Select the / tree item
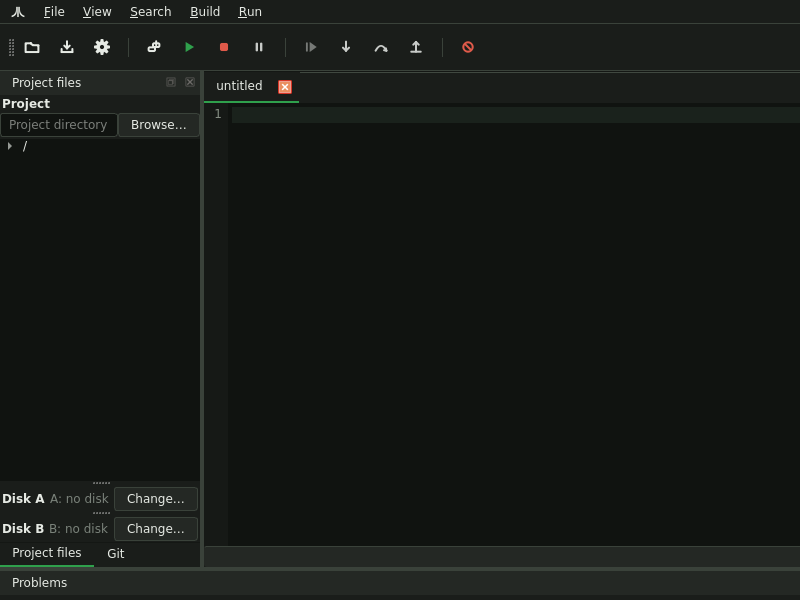Image resolution: width=800 pixels, height=600 pixels. (x=24, y=146)
